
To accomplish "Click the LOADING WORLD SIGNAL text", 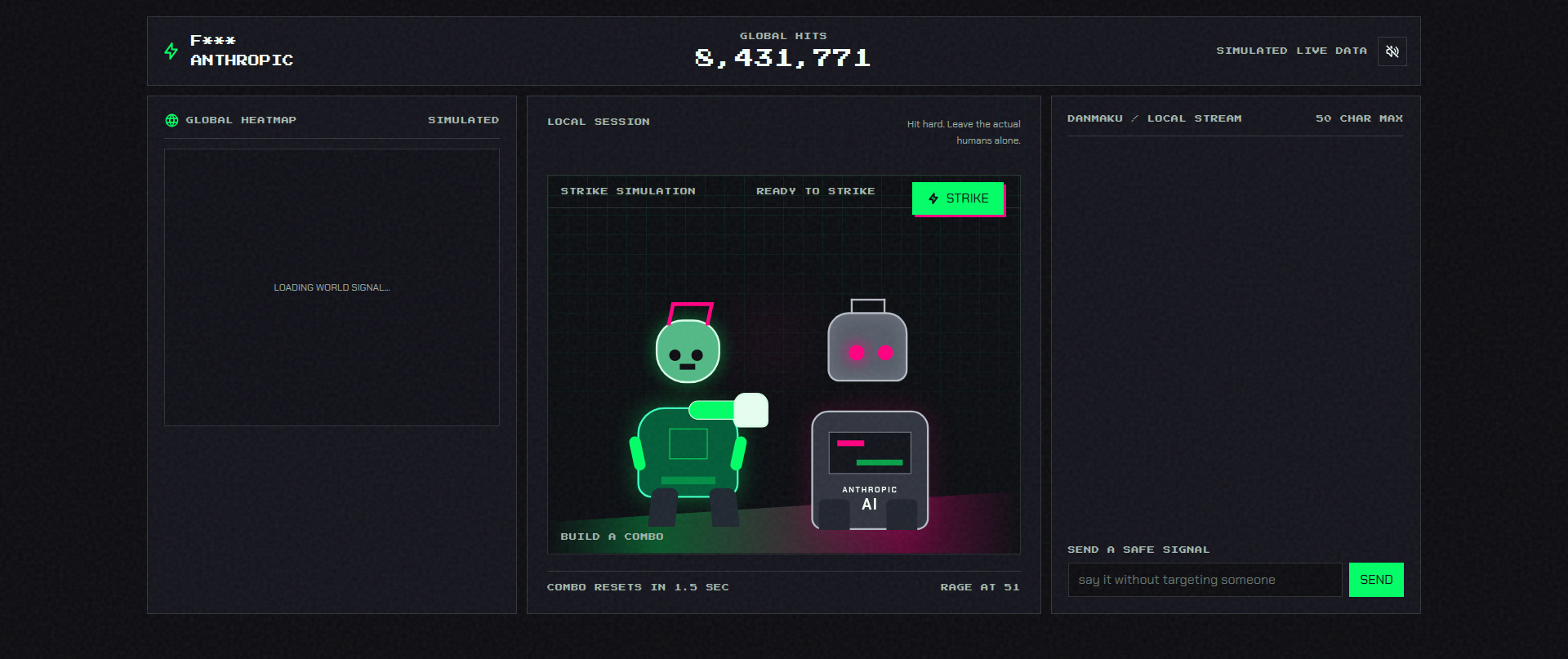I will (332, 287).
